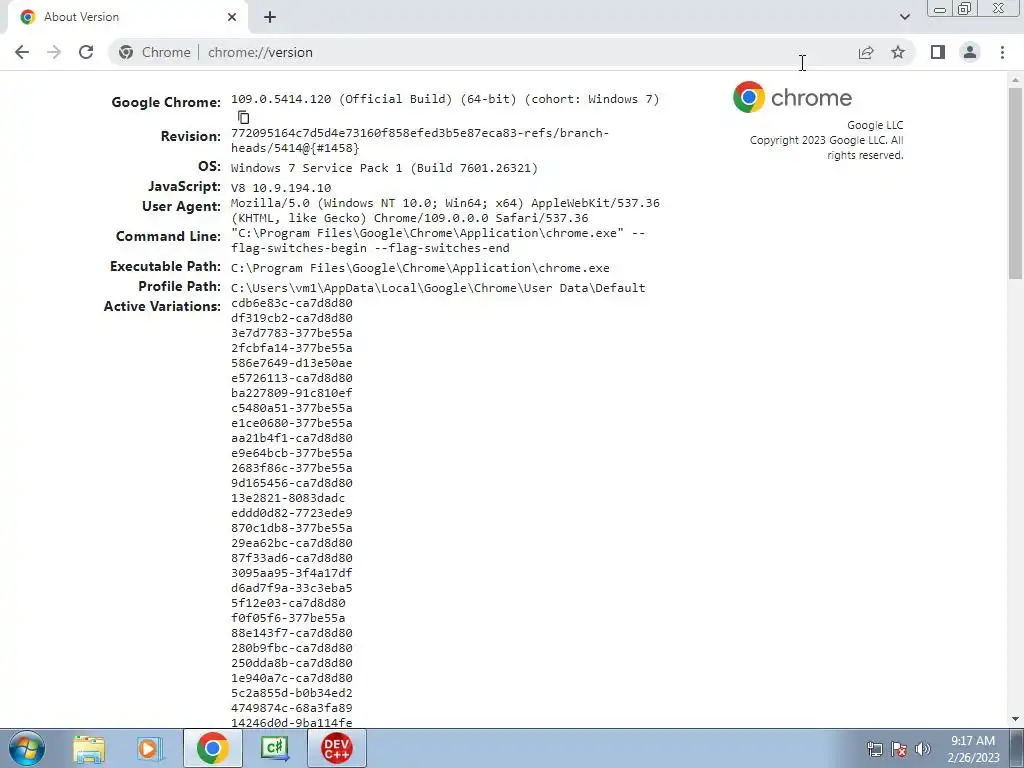Open the side panel icon
The width and height of the screenshot is (1024, 768).
pos(938,52)
